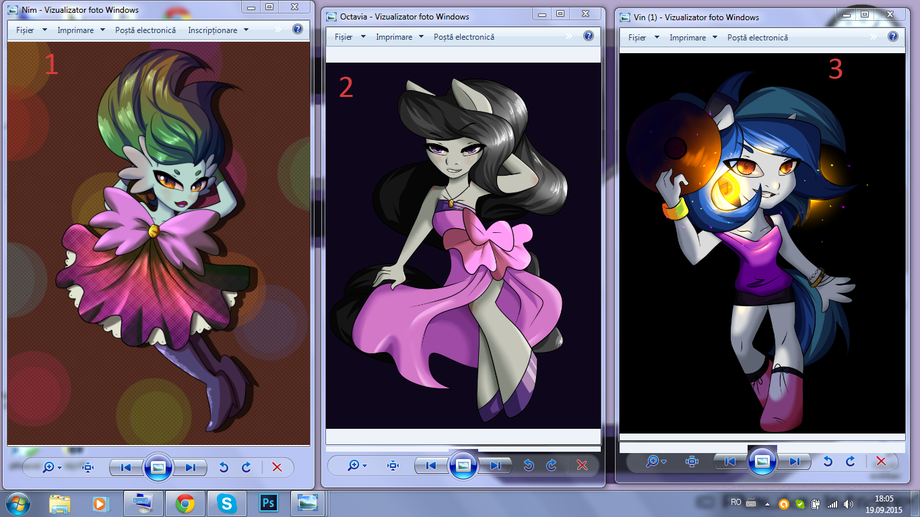Open the Fișier menu in the Nim window
Image resolution: width=920 pixels, height=517 pixels.
(x=29, y=30)
